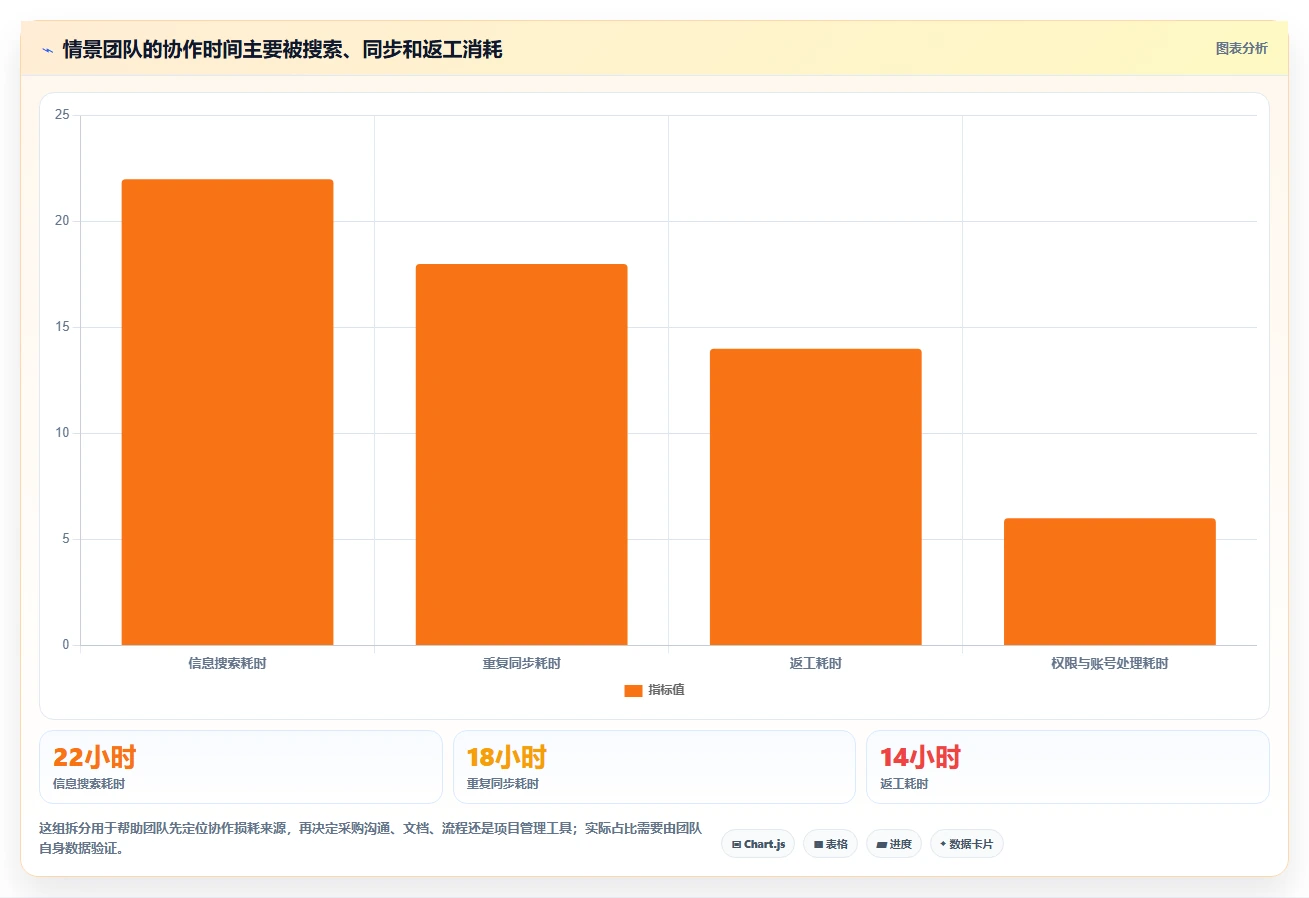
Task: Click the sparkle icon in 数据卡片 chip
Action: pyautogui.click(x=943, y=844)
